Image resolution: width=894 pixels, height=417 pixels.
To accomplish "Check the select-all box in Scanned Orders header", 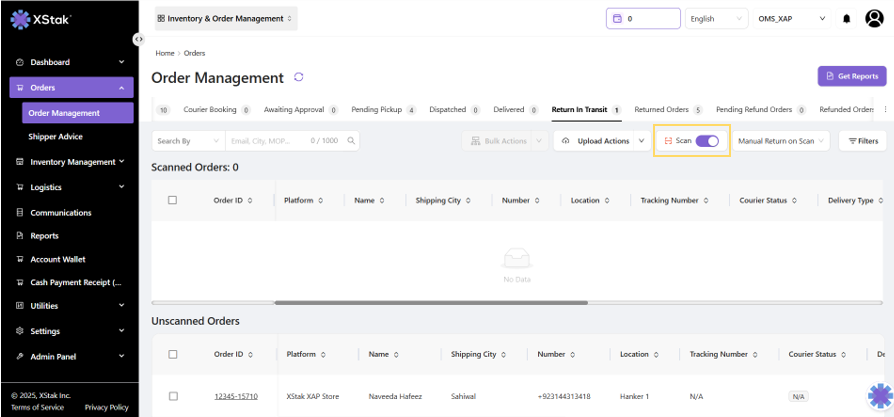I will tap(172, 200).
